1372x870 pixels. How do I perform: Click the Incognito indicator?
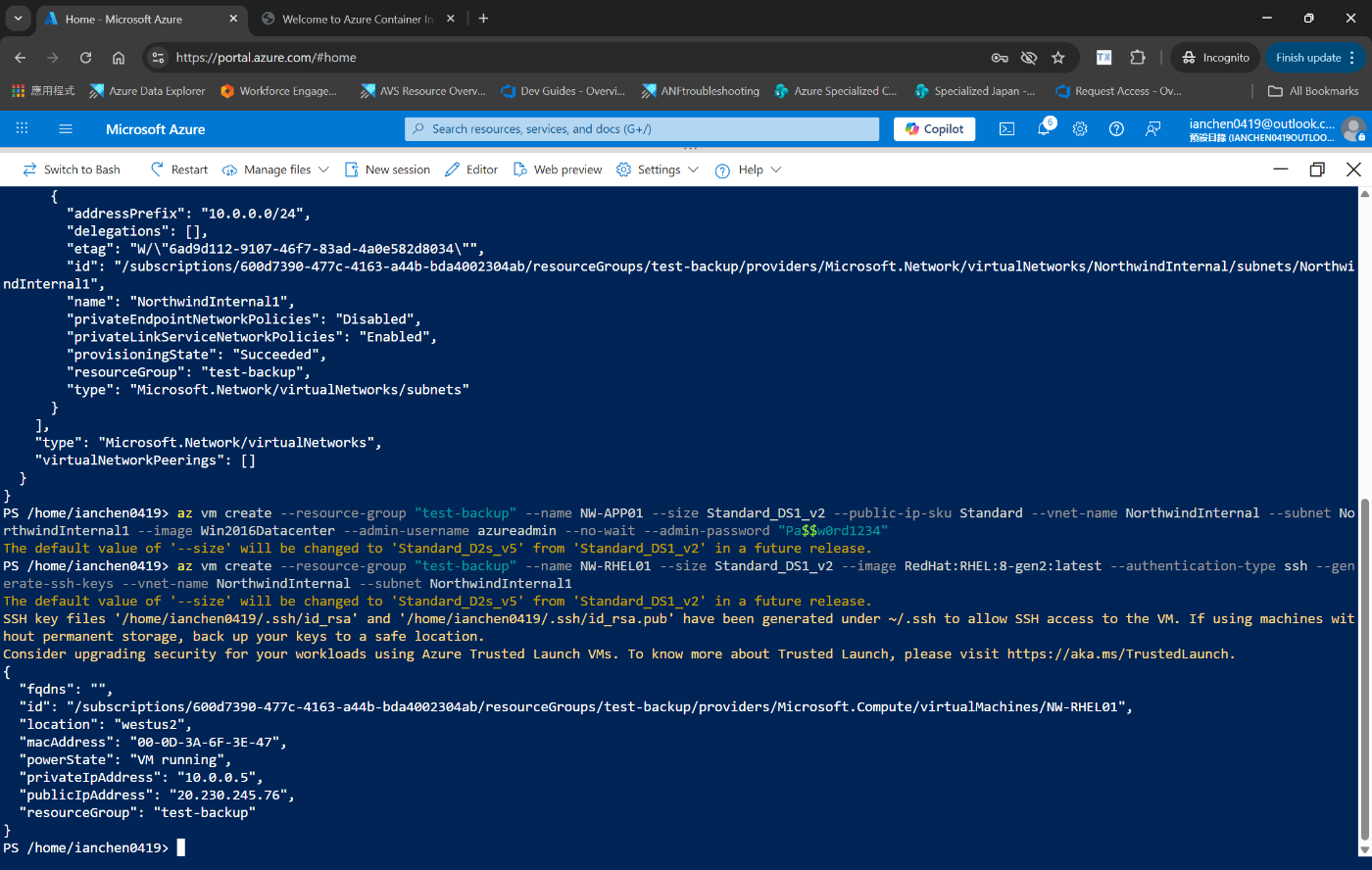1215,58
